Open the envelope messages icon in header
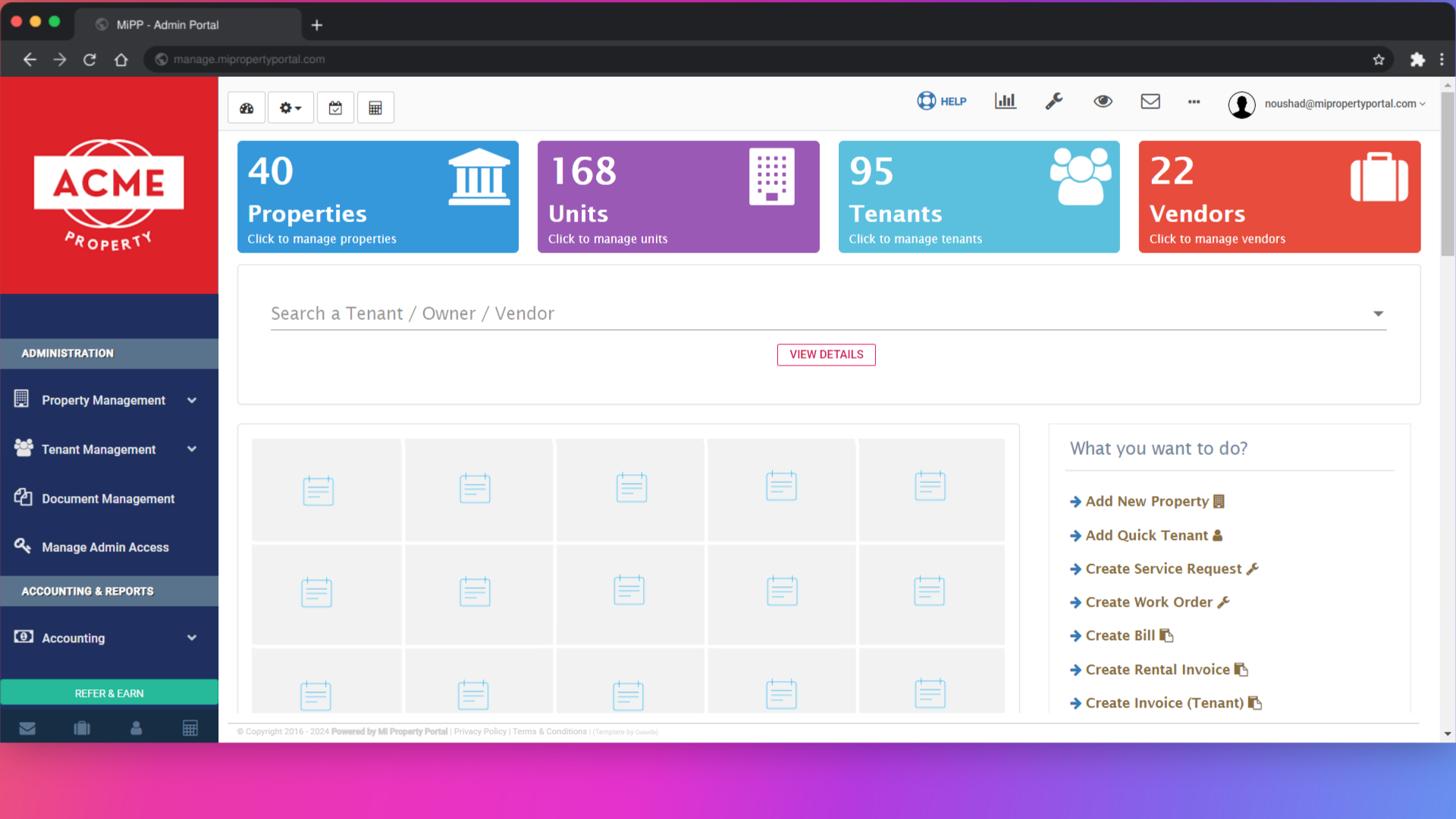Viewport: 1456px width, 819px height. (x=1150, y=101)
